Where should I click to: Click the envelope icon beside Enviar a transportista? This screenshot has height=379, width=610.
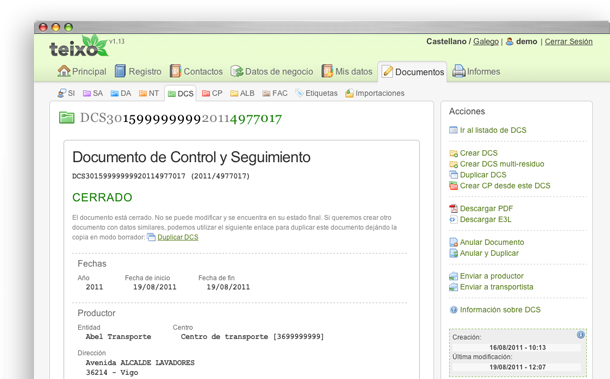(453, 287)
